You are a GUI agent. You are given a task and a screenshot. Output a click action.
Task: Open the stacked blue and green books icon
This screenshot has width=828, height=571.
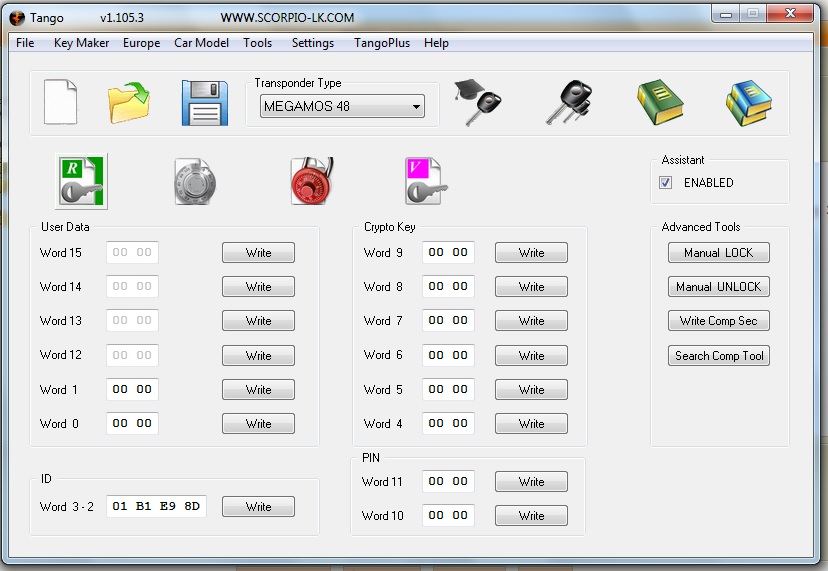click(x=749, y=103)
